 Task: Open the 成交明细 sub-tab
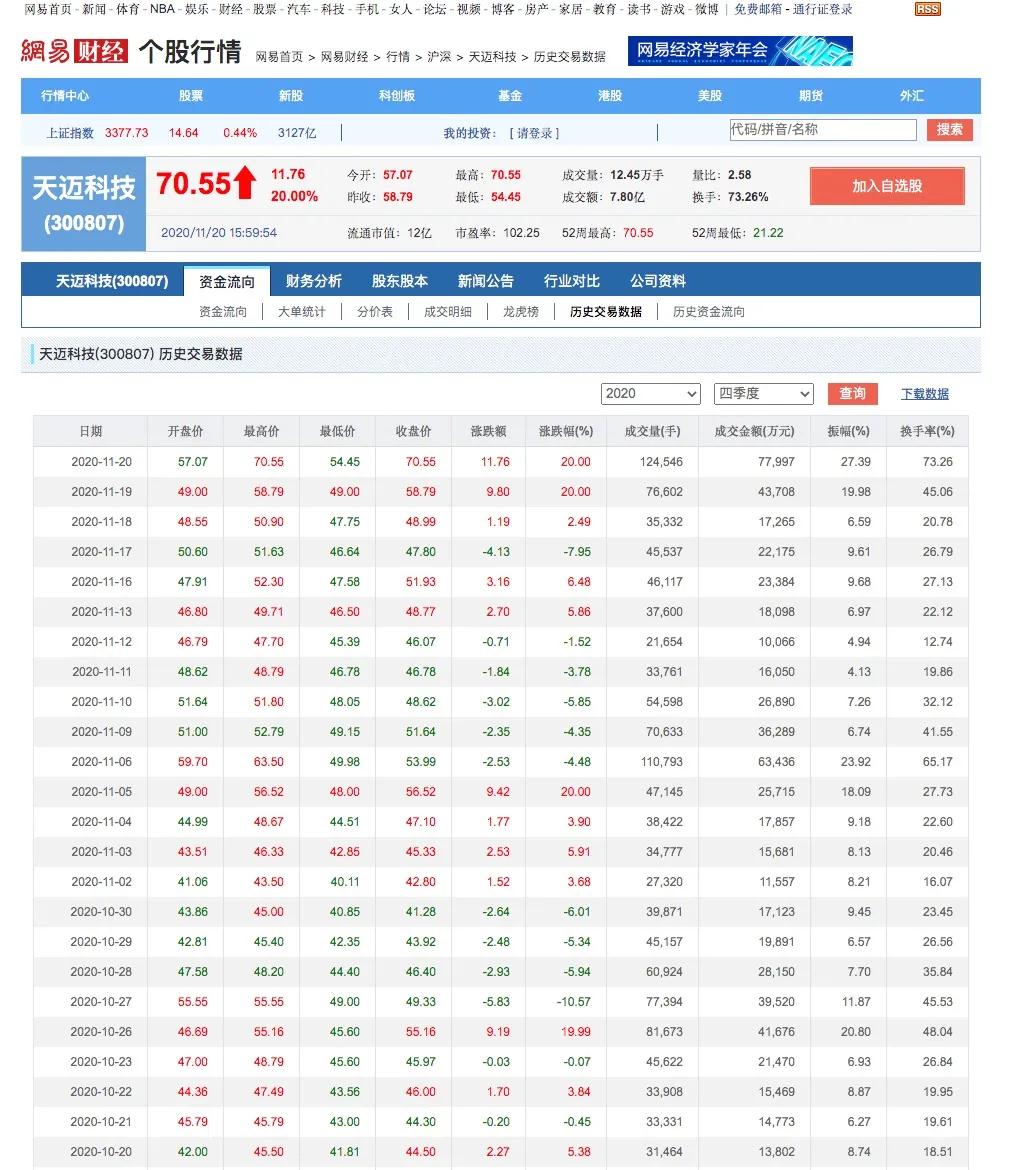[448, 312]
